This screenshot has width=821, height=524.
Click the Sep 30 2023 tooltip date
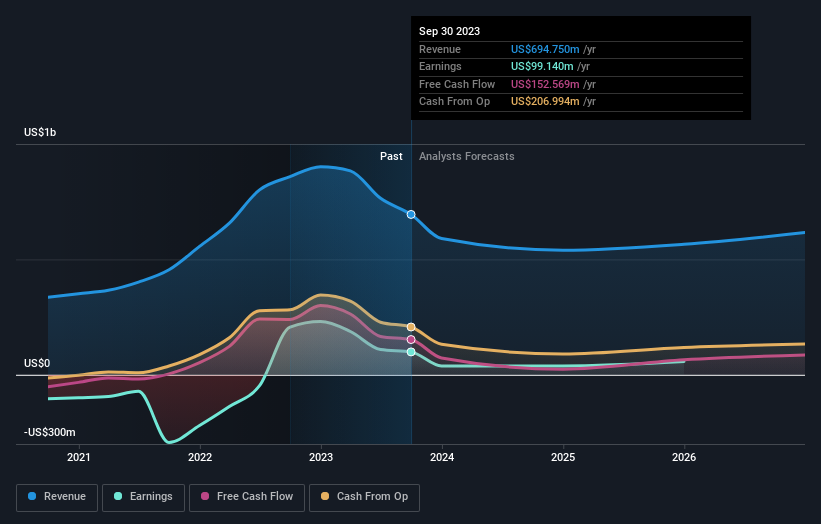coord(449,31)
